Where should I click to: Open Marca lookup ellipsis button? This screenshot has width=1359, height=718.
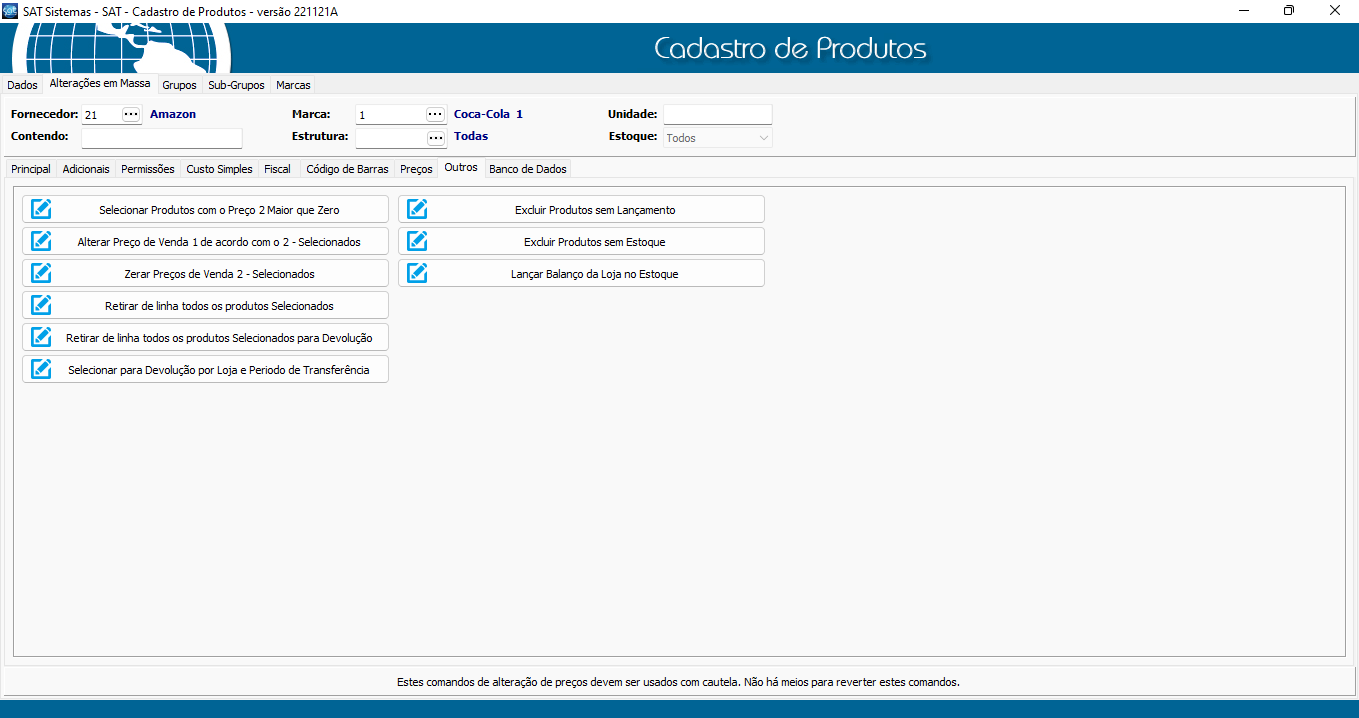(435, 114)
